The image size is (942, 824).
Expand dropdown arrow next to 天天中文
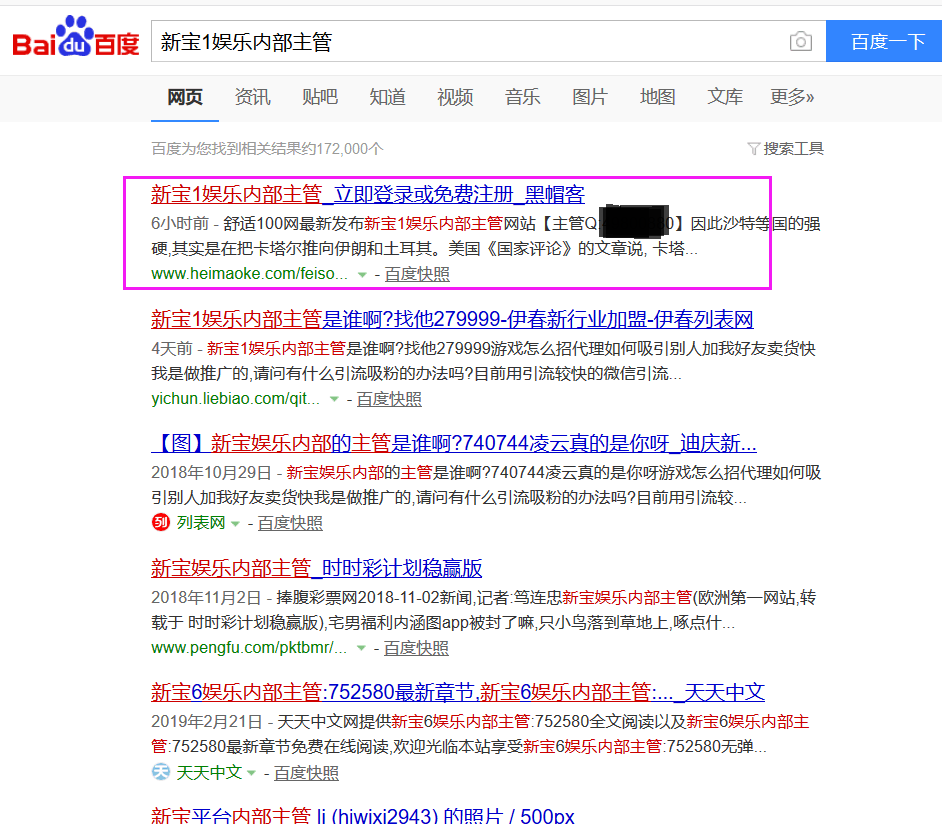click(x=251, y=774)
